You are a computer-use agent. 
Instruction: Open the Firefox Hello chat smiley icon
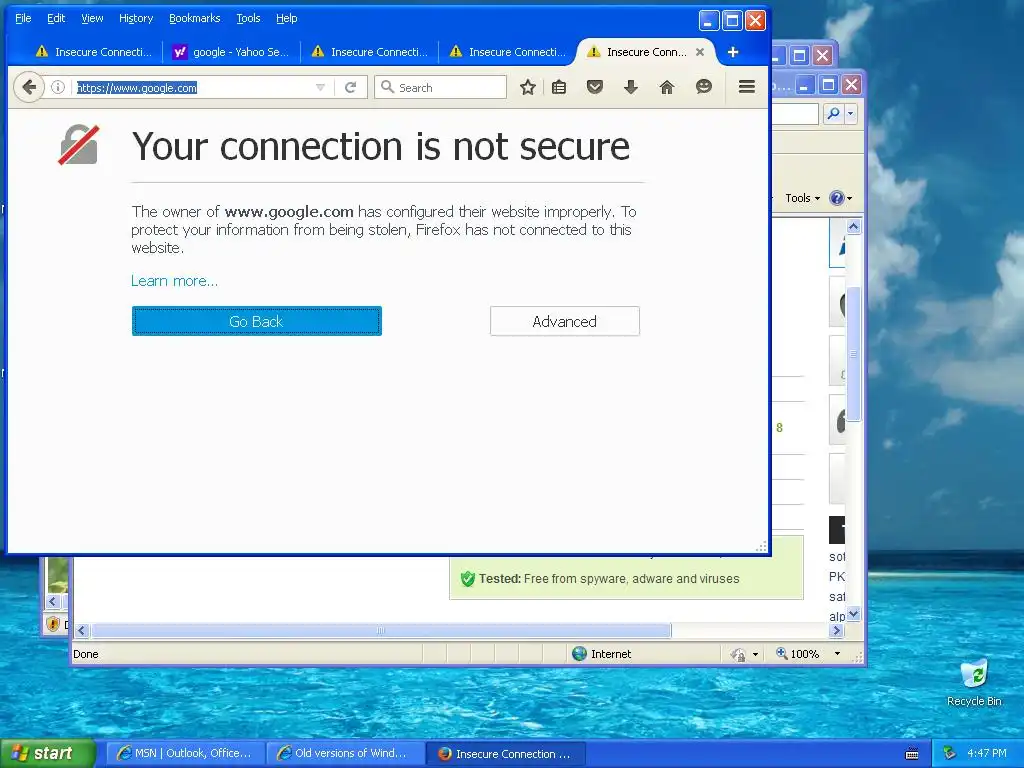coord(703,87)
